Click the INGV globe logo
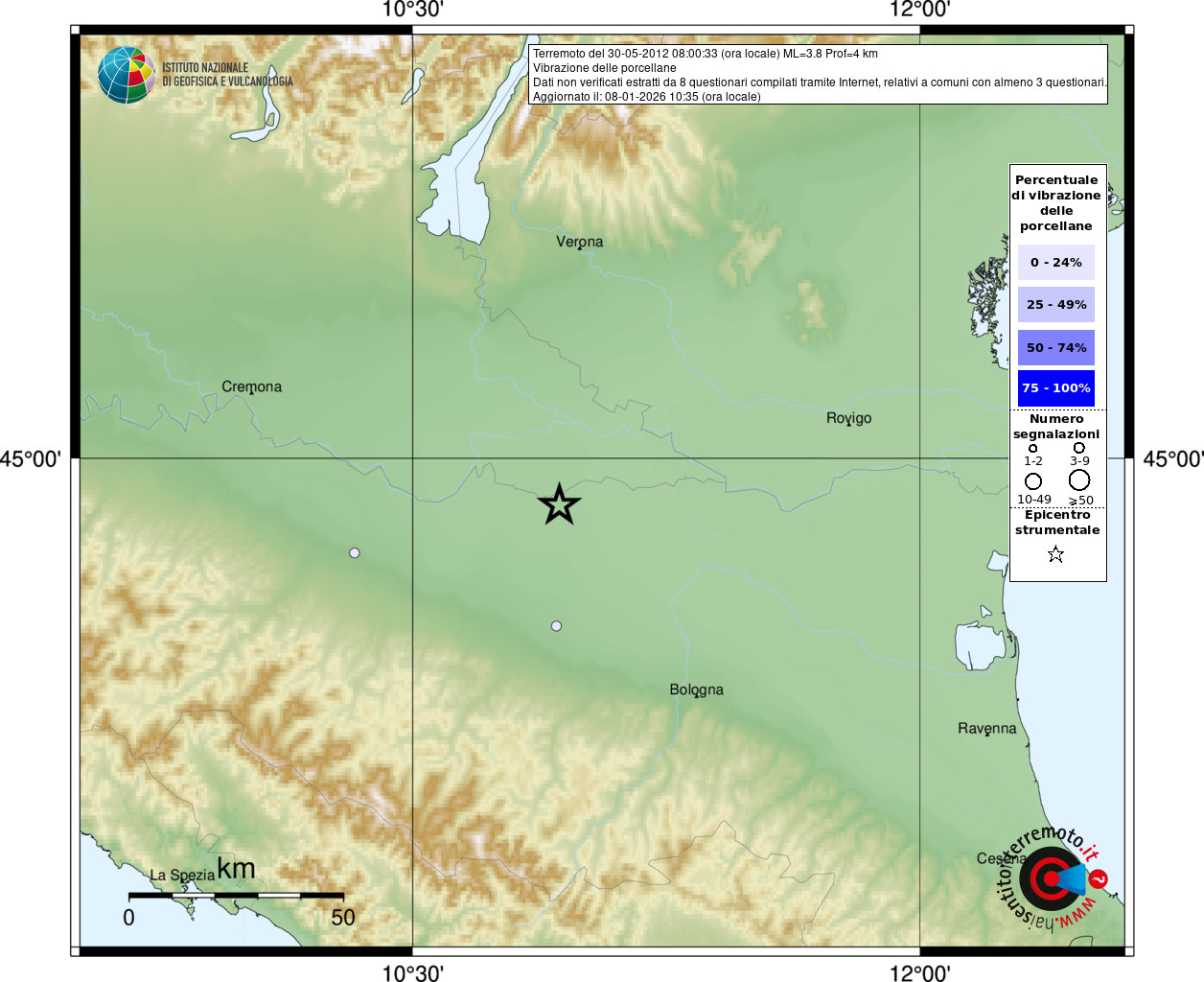The height and width of the screenshot is (982, 1204). [127, 75]
